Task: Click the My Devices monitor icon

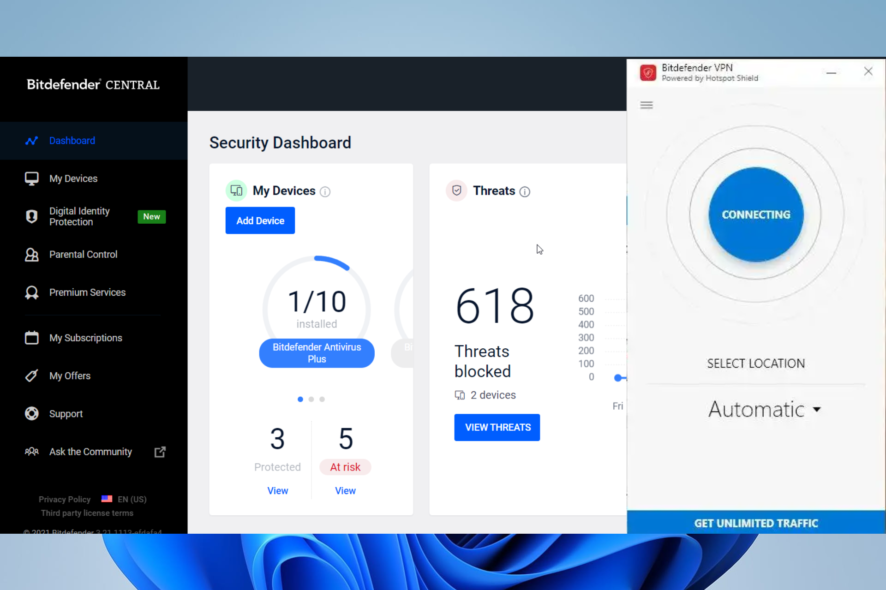Action: [x=32, y=179]
